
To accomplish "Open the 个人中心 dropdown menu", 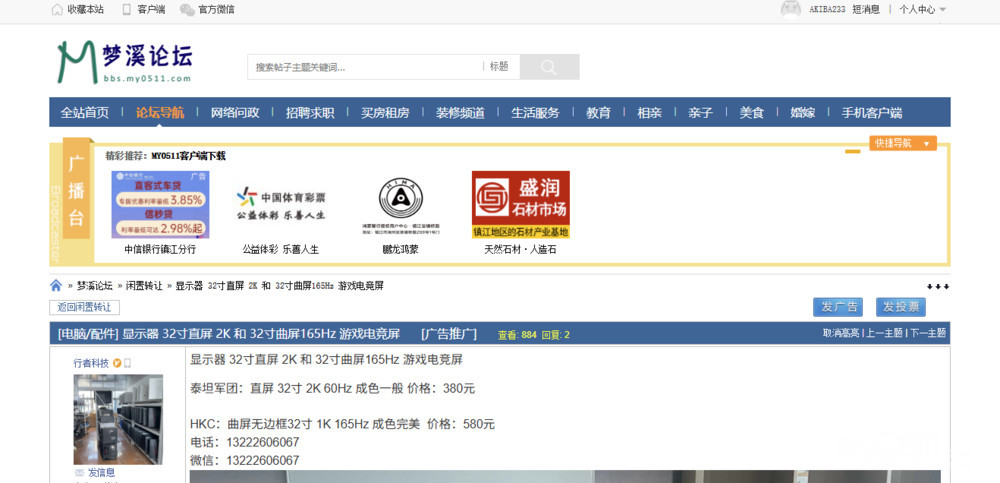I will click(x=922, y=9).
